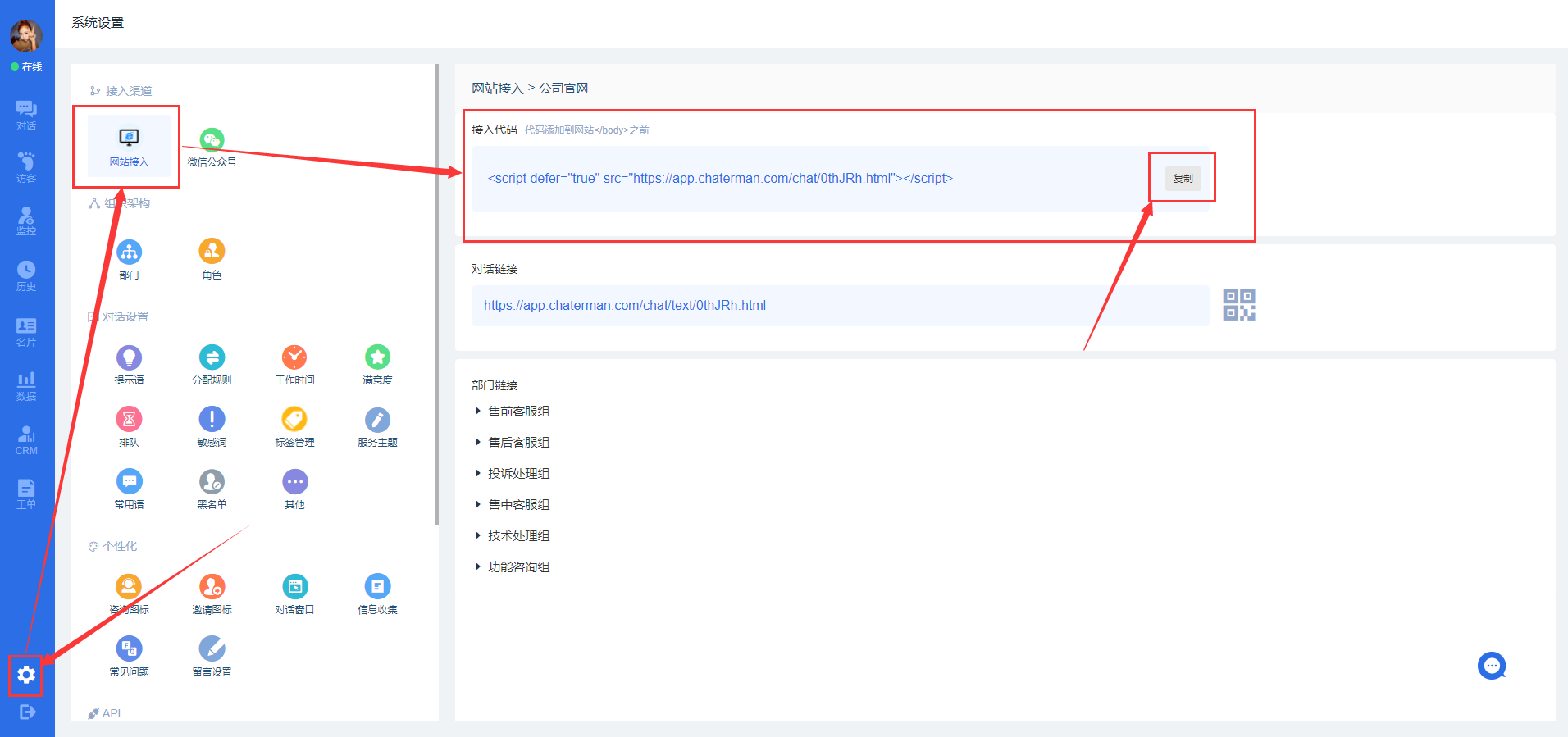Screen dimensions: 1568x737
Task: Click the script embed code text
Action: [x=720, y=179]
